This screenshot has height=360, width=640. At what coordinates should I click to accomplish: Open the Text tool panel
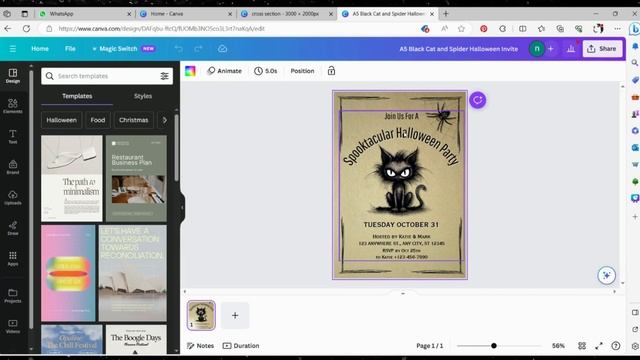(13, 137)
